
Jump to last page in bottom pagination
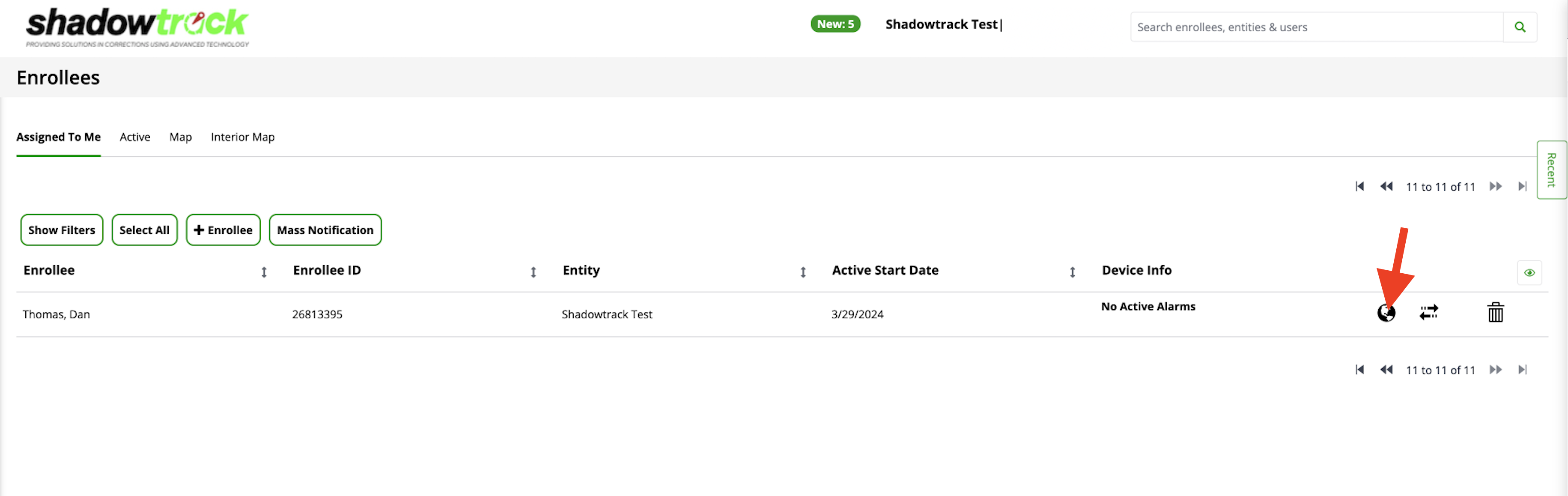(1522, 369)
